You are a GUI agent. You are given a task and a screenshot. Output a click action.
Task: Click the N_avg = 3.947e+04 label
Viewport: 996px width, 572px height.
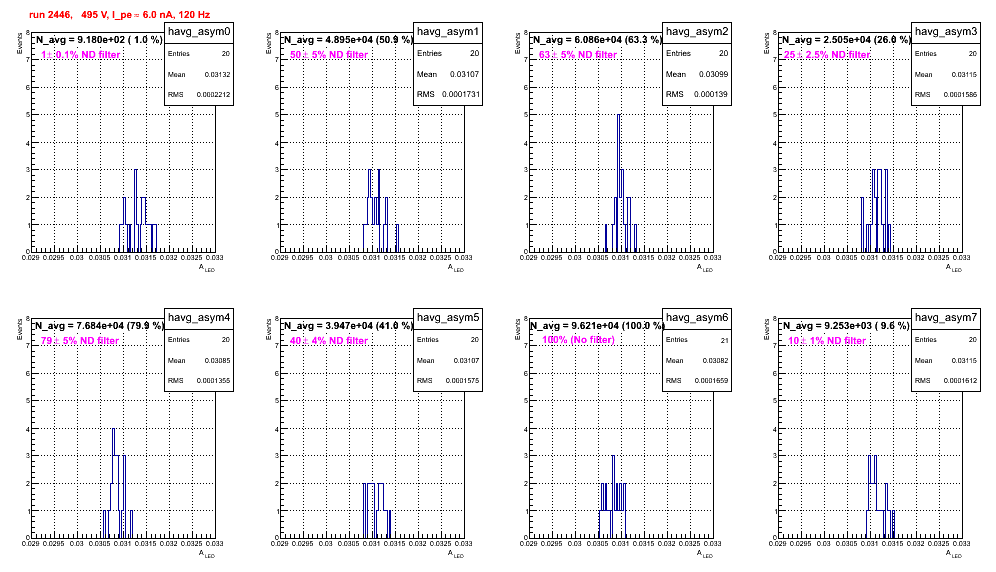347,325
